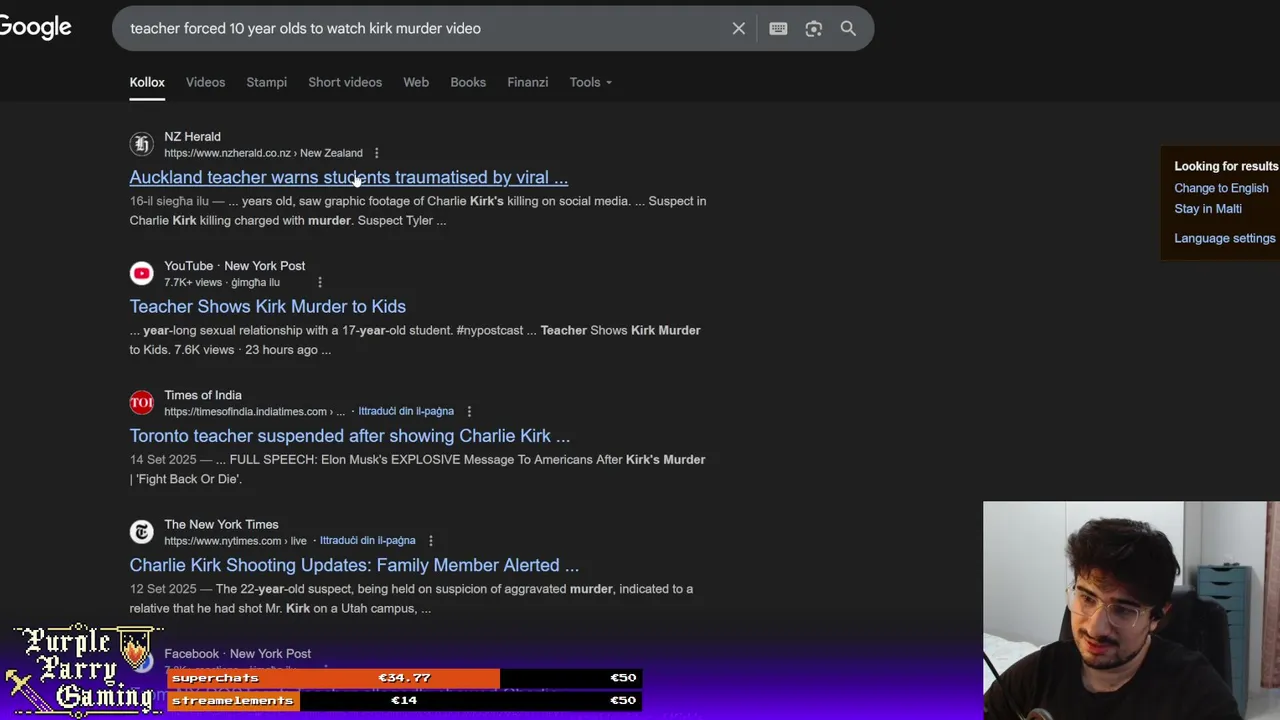Select the Kollox results tab
The image size is (1280, 720).
147,82
